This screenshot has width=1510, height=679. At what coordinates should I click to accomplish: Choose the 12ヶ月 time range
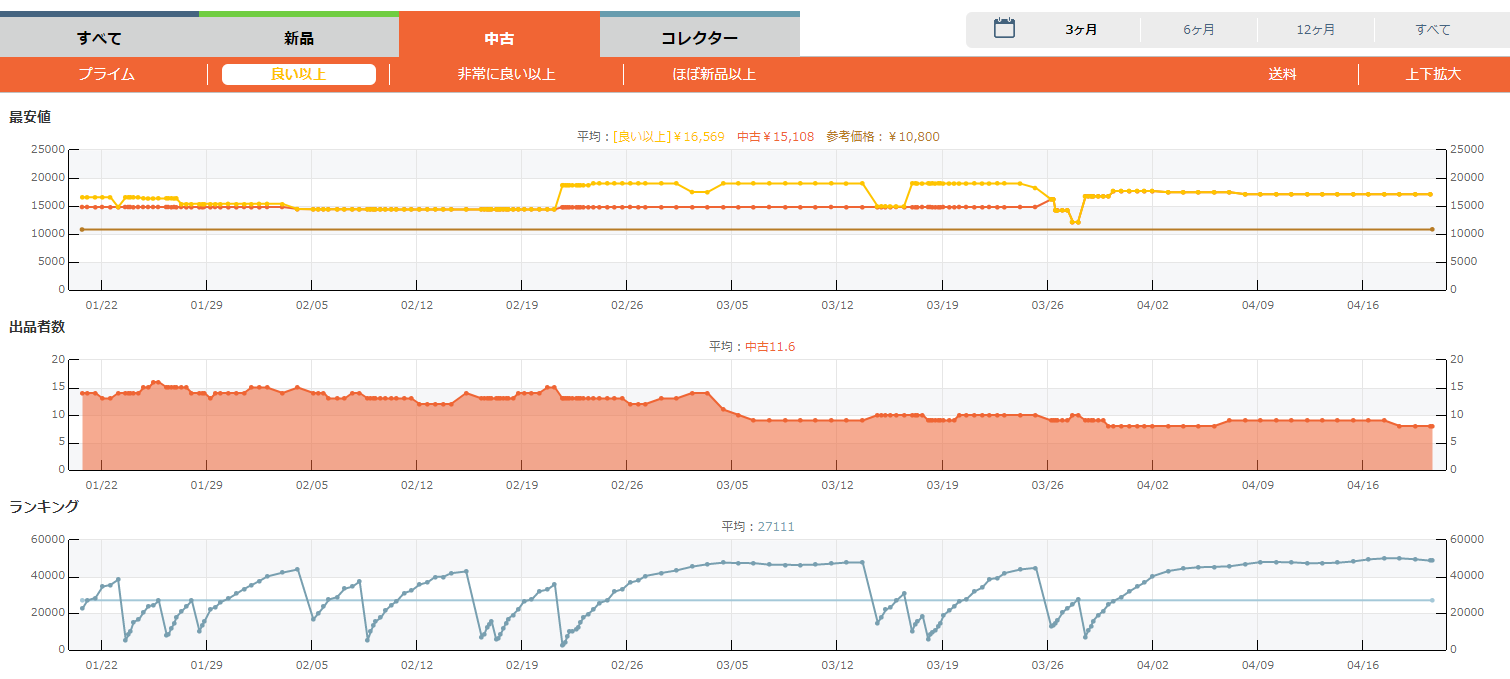(1315, 30)
